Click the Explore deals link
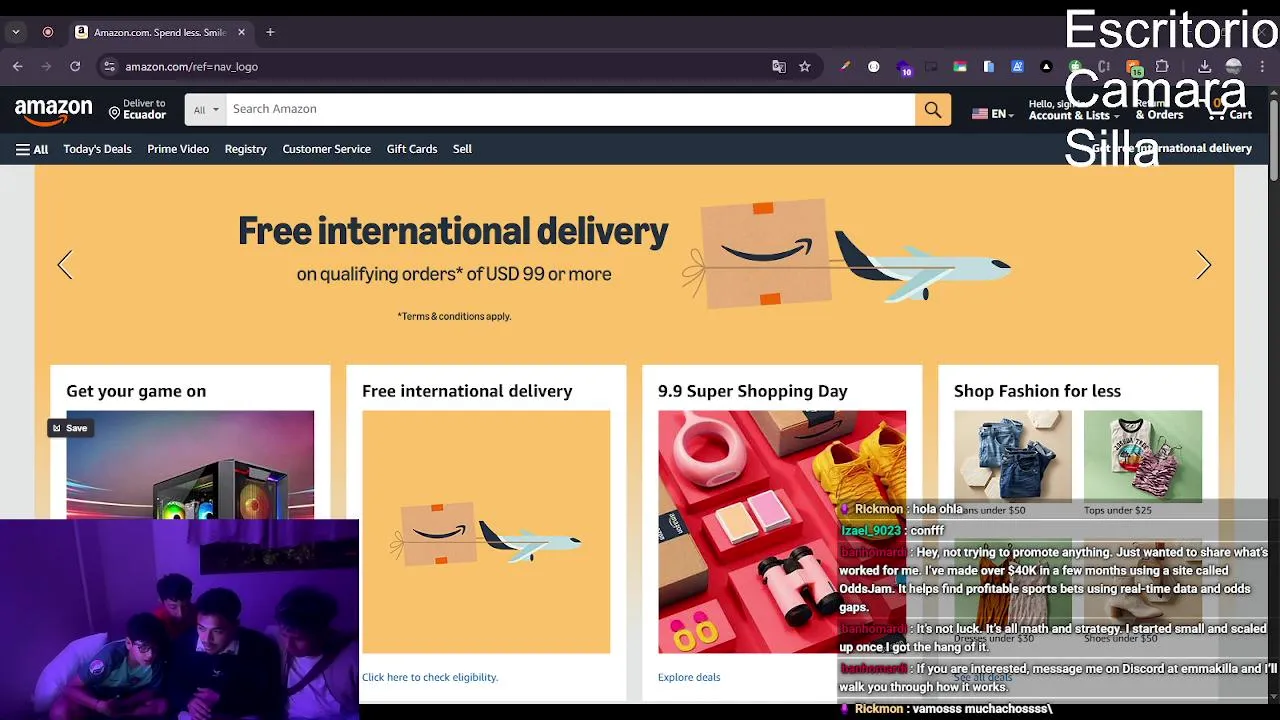Image resolution: width=1280 pixels, height=720 pixels. coord(689,677)
